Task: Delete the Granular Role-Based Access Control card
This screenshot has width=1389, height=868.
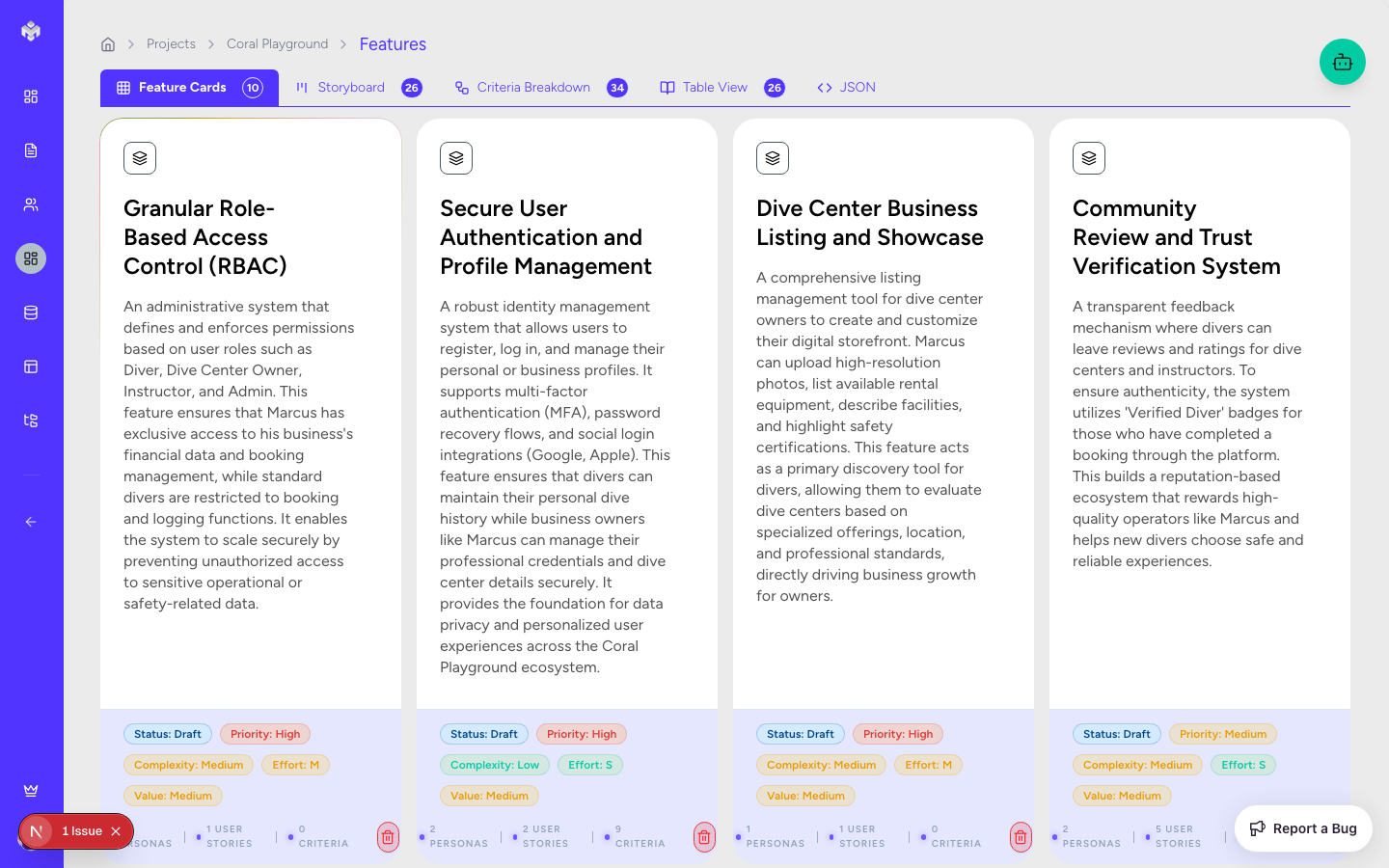Action: click(388, 837)
